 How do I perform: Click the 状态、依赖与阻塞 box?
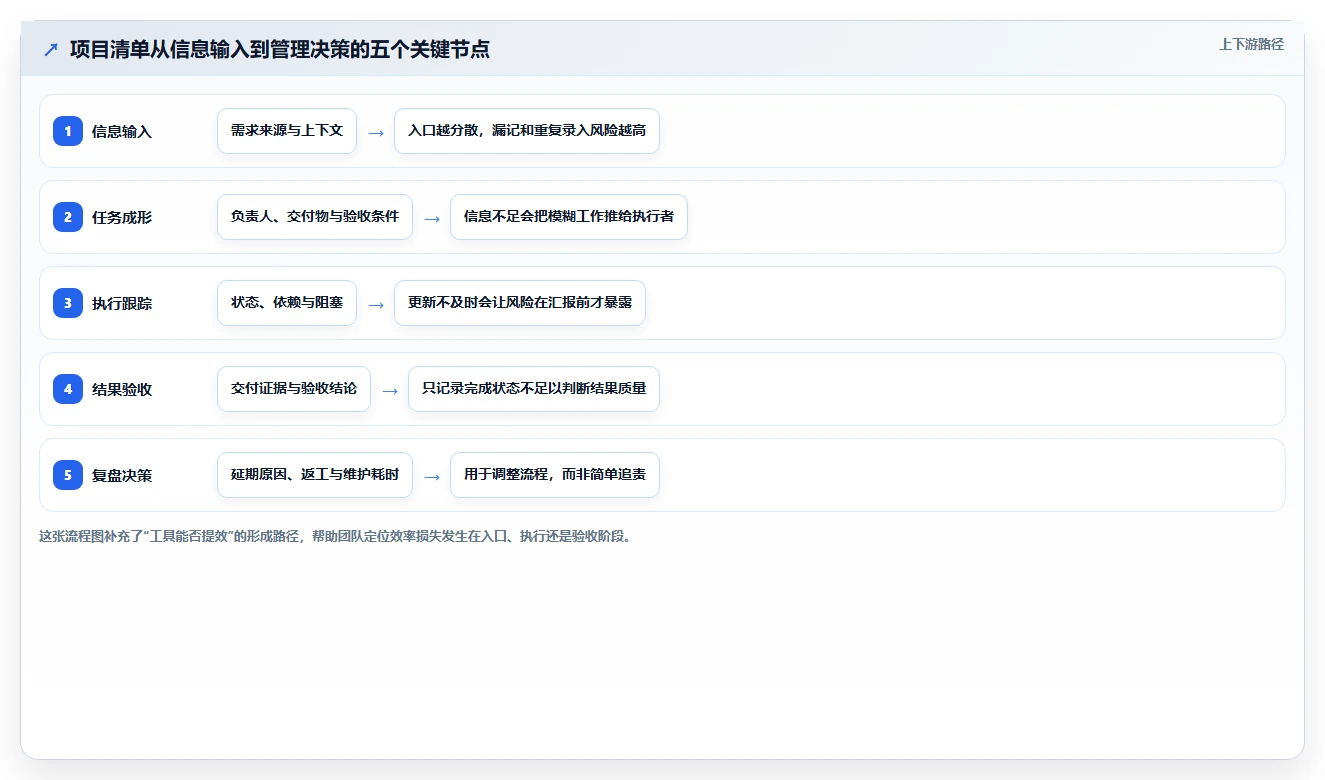click(x=287, y=303)
